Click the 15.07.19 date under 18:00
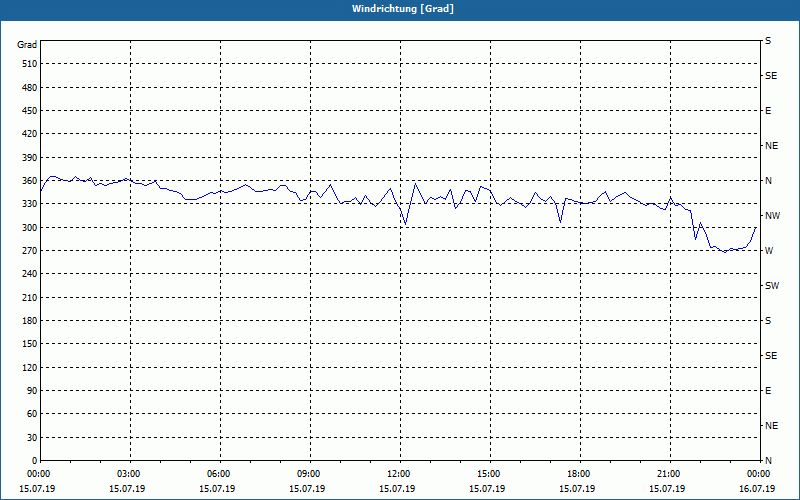This screenshot has height=500, width=800. [577, 489]
